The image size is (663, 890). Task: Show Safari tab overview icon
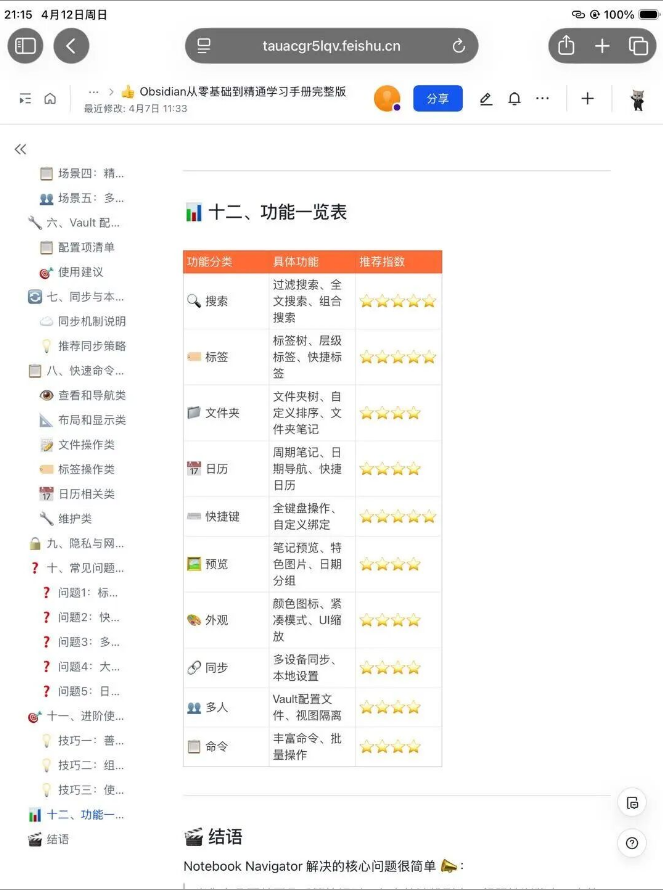point(638,46)
